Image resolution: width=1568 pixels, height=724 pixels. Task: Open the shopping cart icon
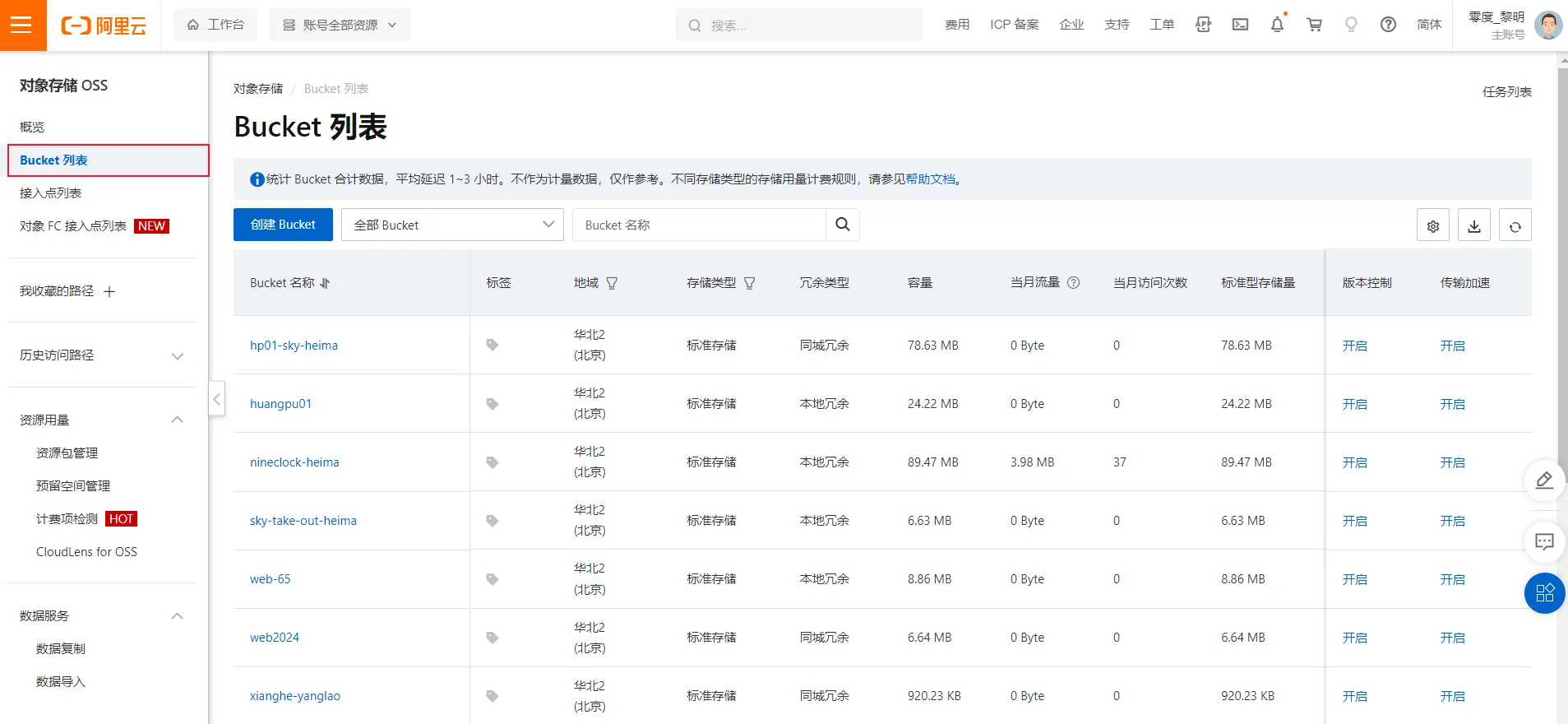click(x=1314, y=25)
